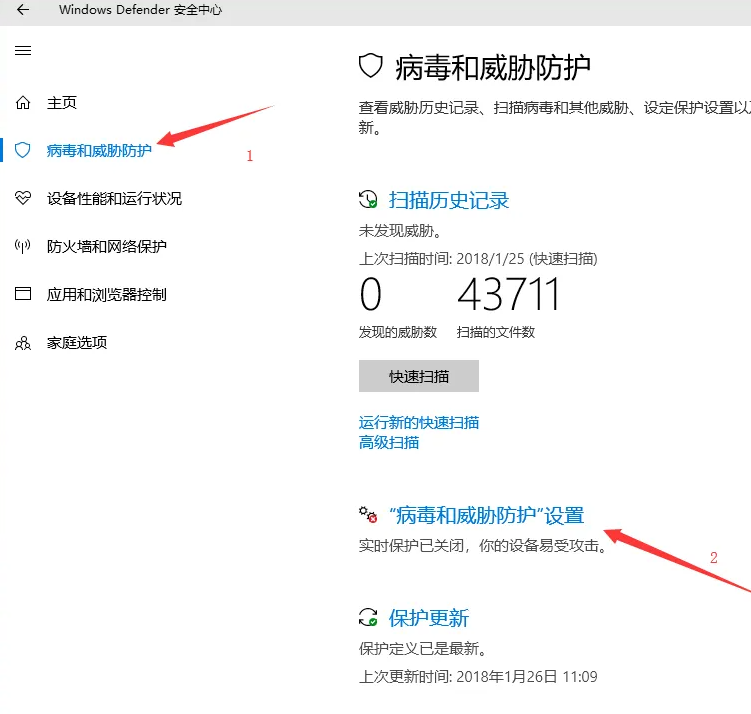This screenshot has height=714, width=751.
Task: Click the window icon for app control
Action: (23, 294)
